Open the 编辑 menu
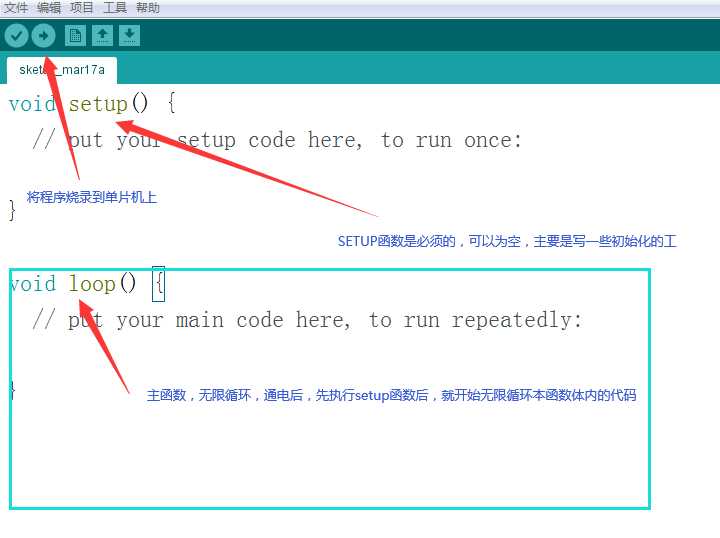 [49, 8]
